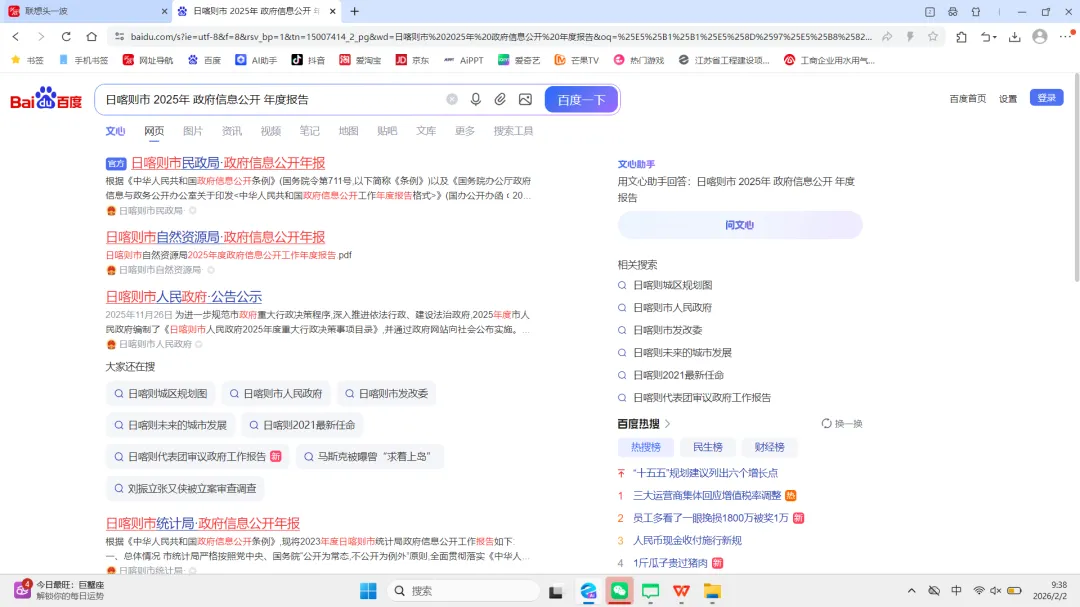Image resolution: width=1080 pixels, height=607 pixels.
Task: Open 抖音 bookmark
Action: coord(308,60)
